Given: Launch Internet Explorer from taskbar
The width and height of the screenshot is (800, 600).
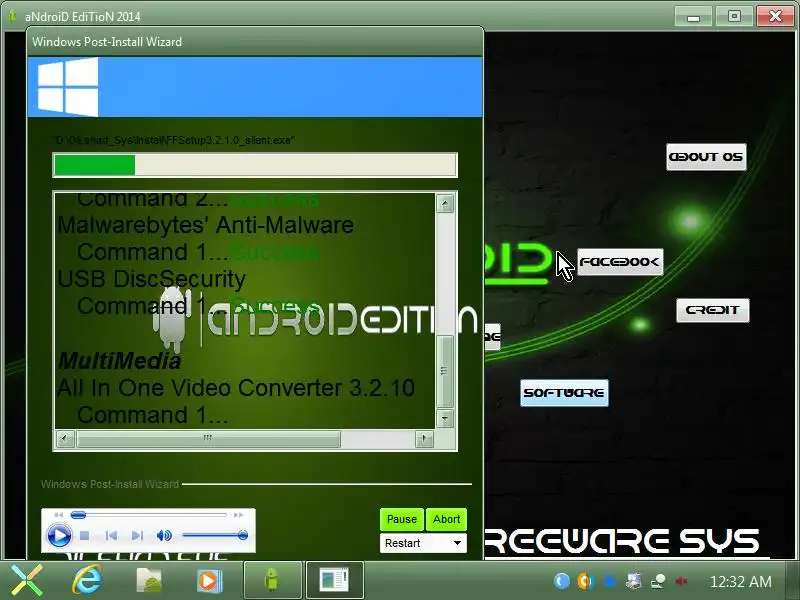Looking at the screenshot, I should [x=87, y=581].
